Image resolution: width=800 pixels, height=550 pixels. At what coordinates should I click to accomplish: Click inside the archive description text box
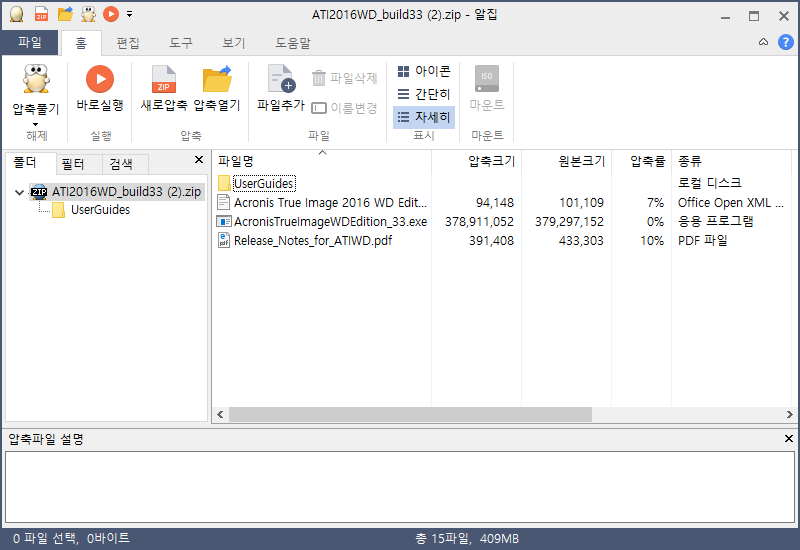pyautogui.click(x=400, y=487)
